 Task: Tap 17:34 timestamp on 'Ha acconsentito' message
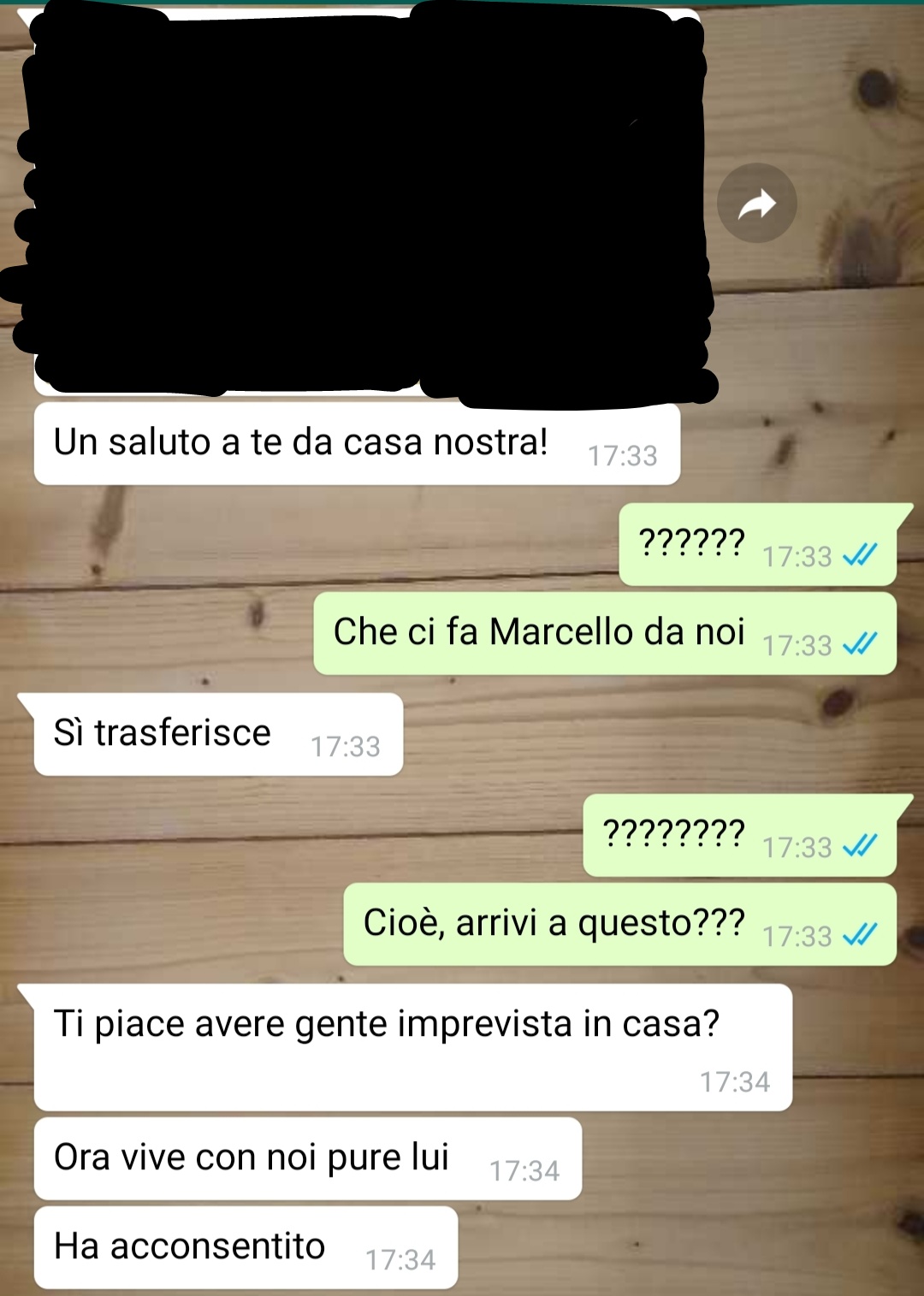click(x=400, y=1259)
